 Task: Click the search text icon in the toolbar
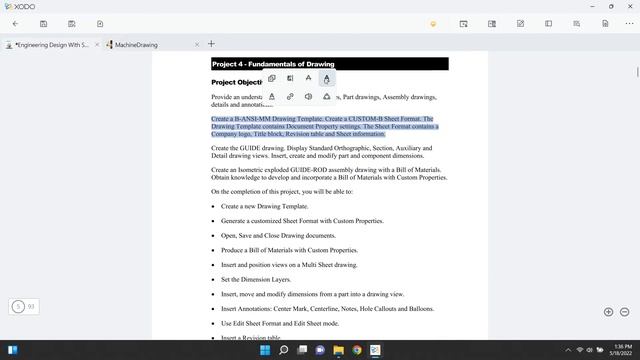[x=577, y=24]
